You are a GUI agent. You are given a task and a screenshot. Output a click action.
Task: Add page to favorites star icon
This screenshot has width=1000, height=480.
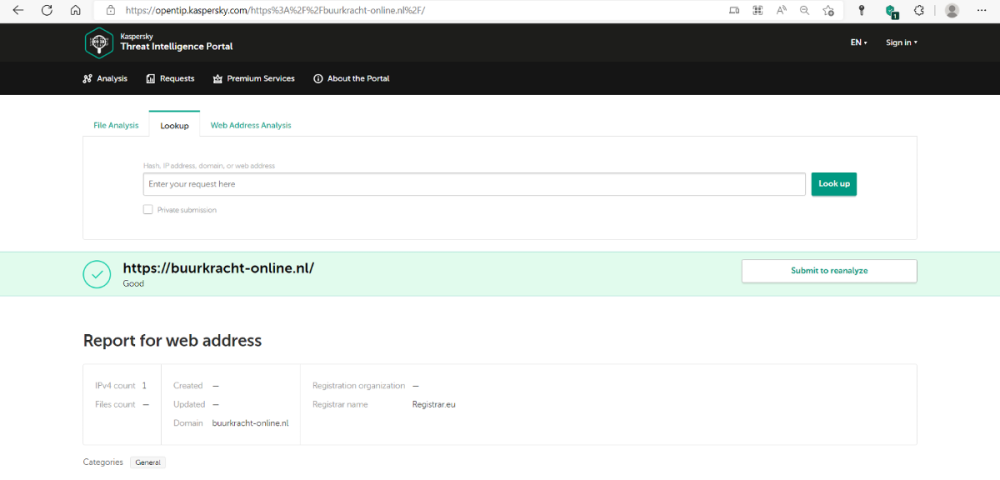pos(828,10)
